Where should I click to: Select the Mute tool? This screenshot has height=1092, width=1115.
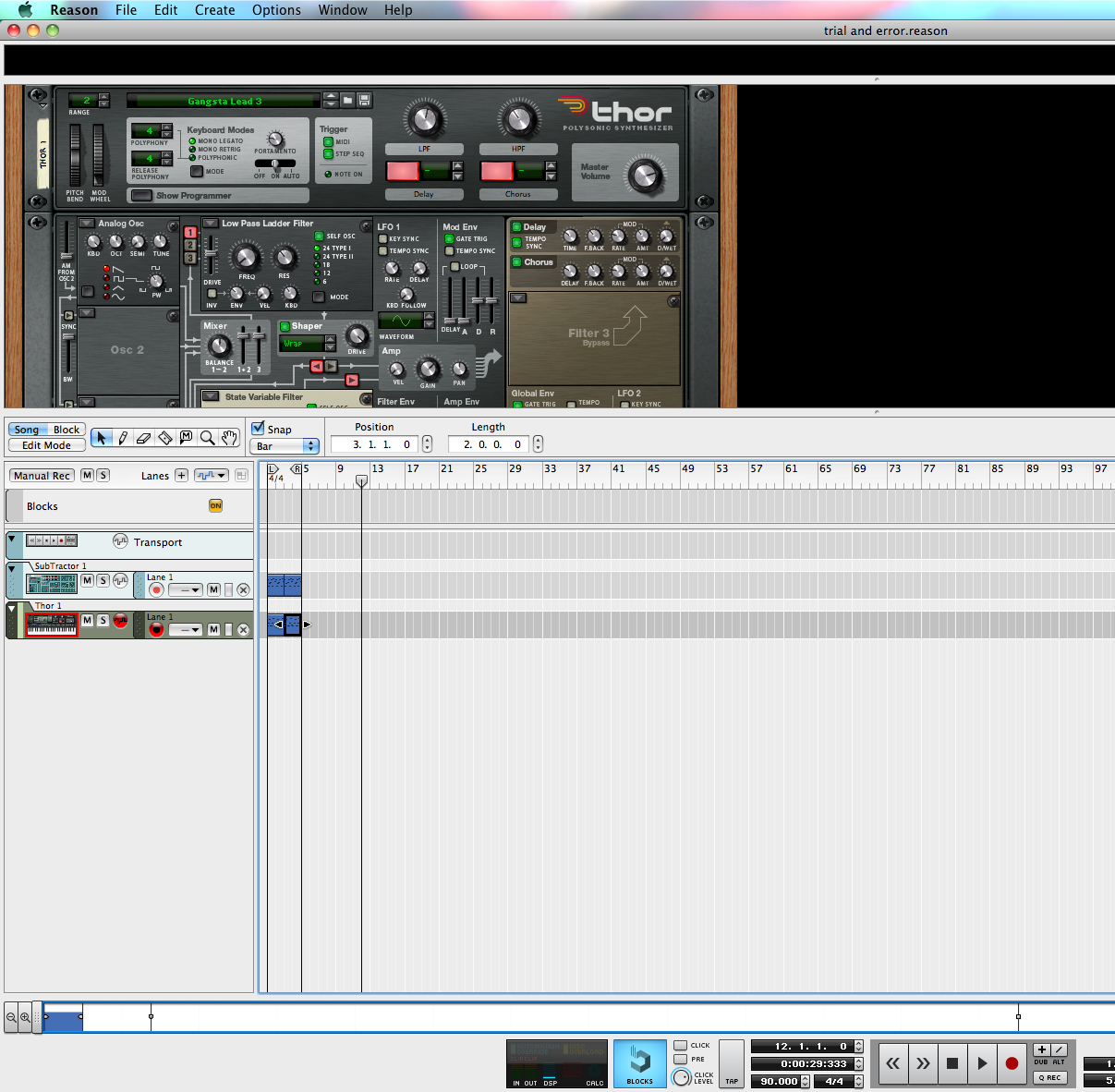[187, 437]
